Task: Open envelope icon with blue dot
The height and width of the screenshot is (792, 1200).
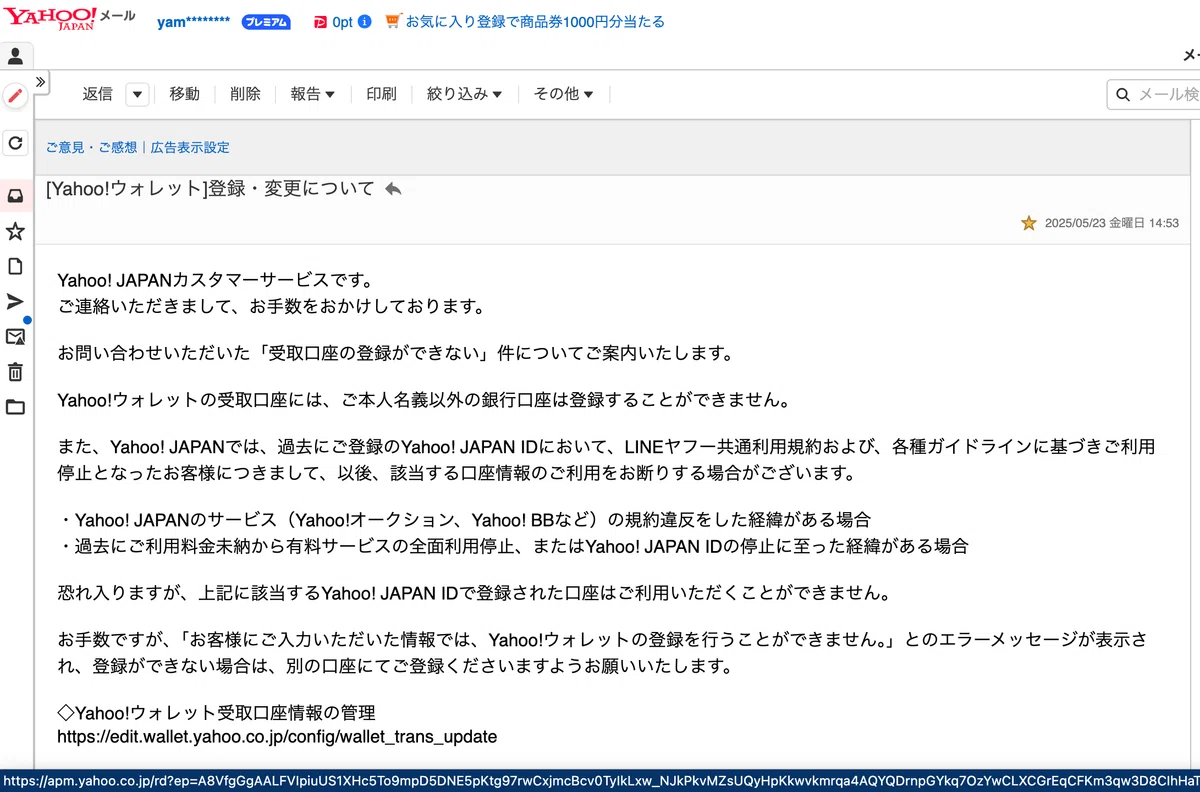Action: pyautogui.click(x=16, y=335)
